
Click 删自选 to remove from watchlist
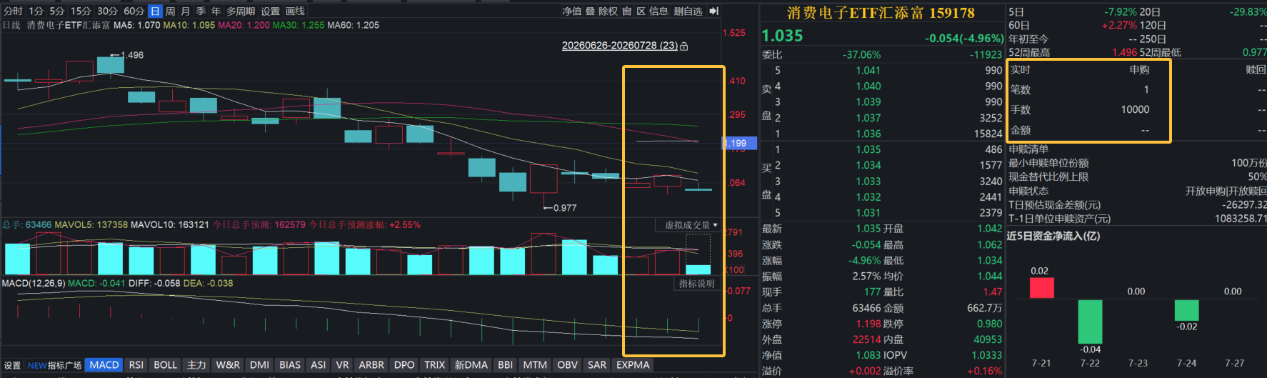tap(688, 11)
